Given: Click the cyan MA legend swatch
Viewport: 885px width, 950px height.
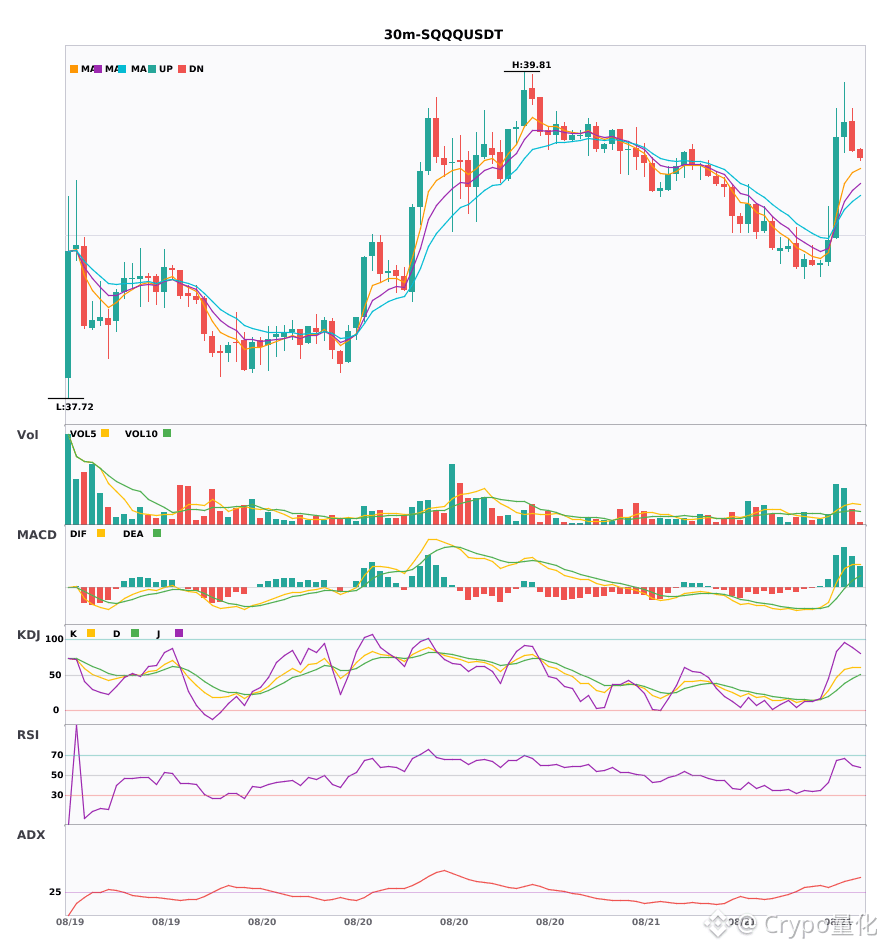Looking at the screenshot, I should coord(122,69).
